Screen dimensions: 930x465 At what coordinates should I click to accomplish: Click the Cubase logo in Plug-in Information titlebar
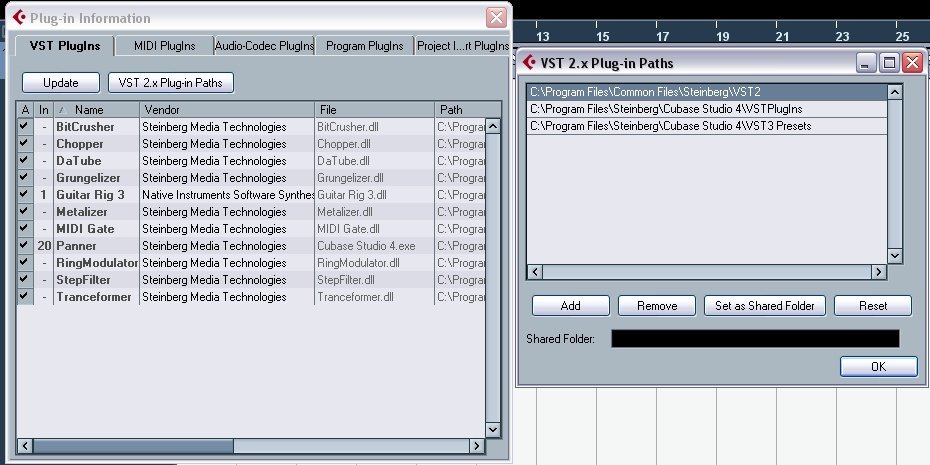point(19,17)
